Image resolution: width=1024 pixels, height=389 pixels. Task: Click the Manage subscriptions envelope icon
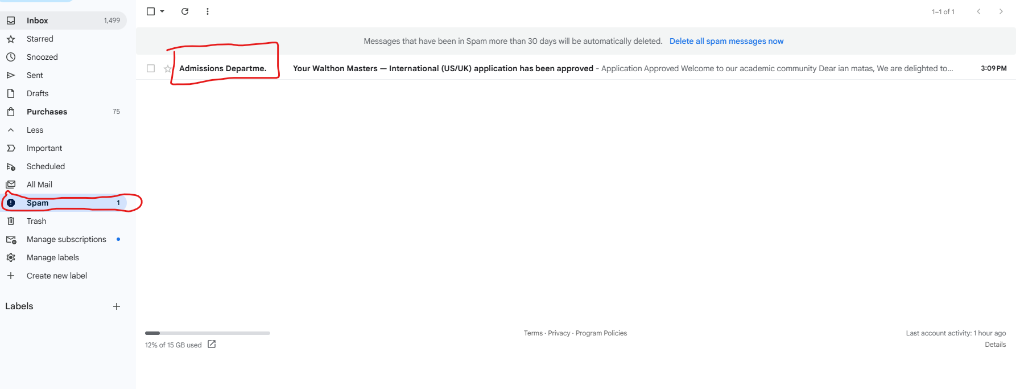pos(10,240)
